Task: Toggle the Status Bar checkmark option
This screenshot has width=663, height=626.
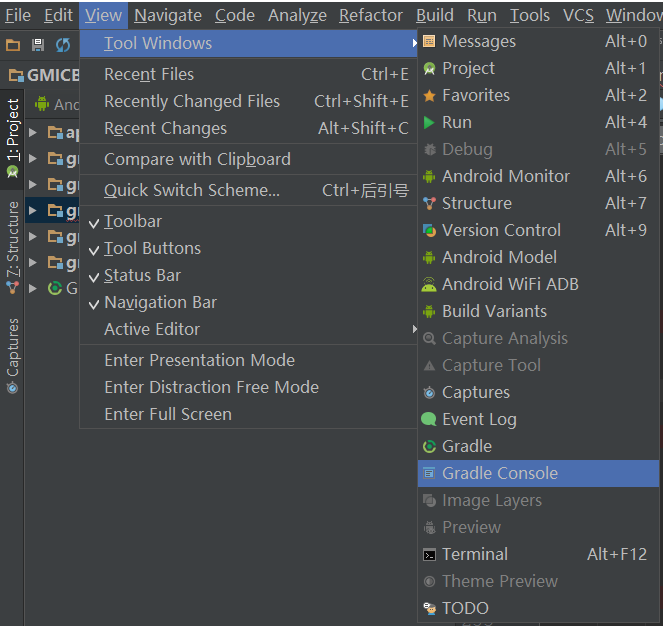Action: tap(249, 276)
